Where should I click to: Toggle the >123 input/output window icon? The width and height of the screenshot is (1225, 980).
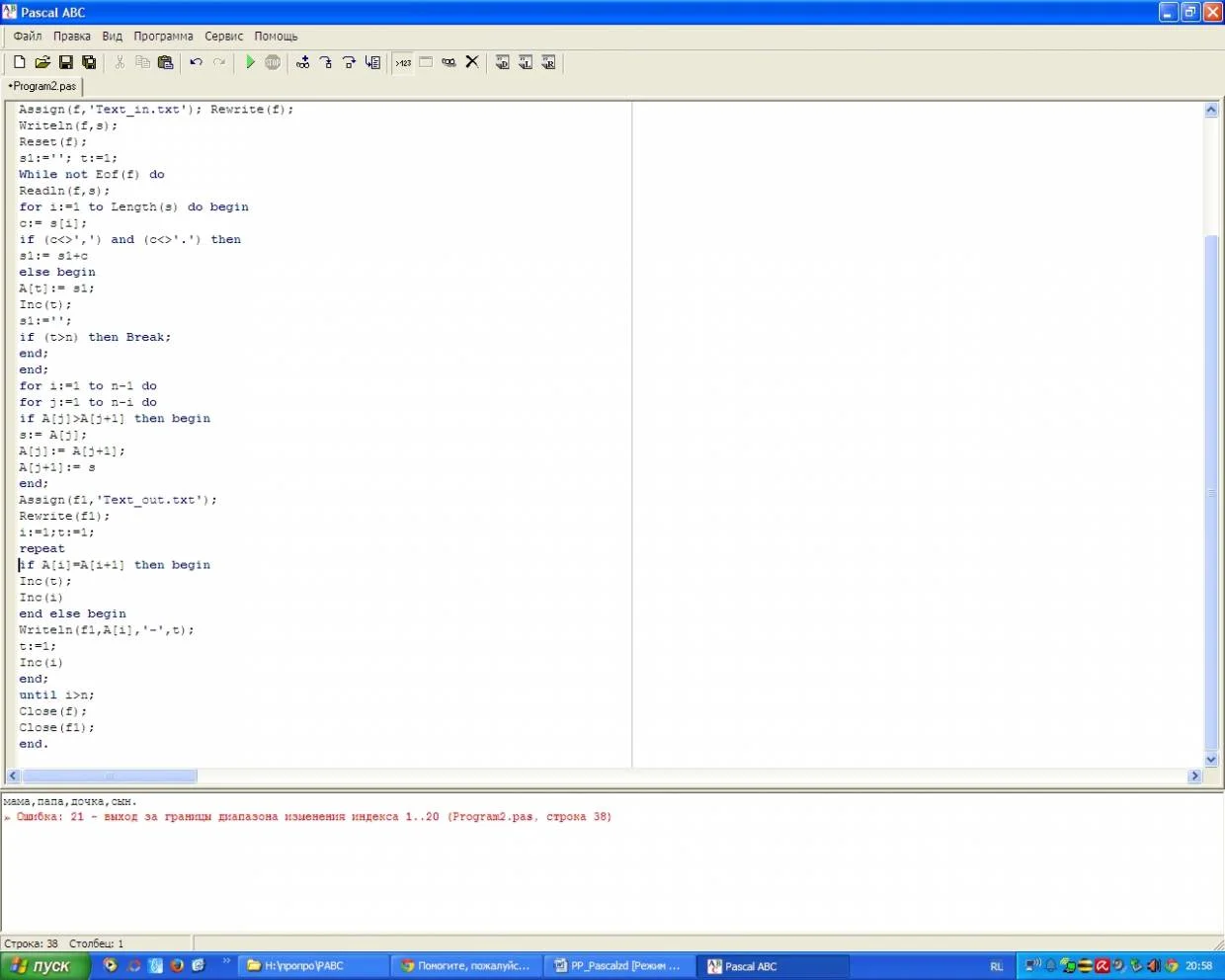[403, 62]
